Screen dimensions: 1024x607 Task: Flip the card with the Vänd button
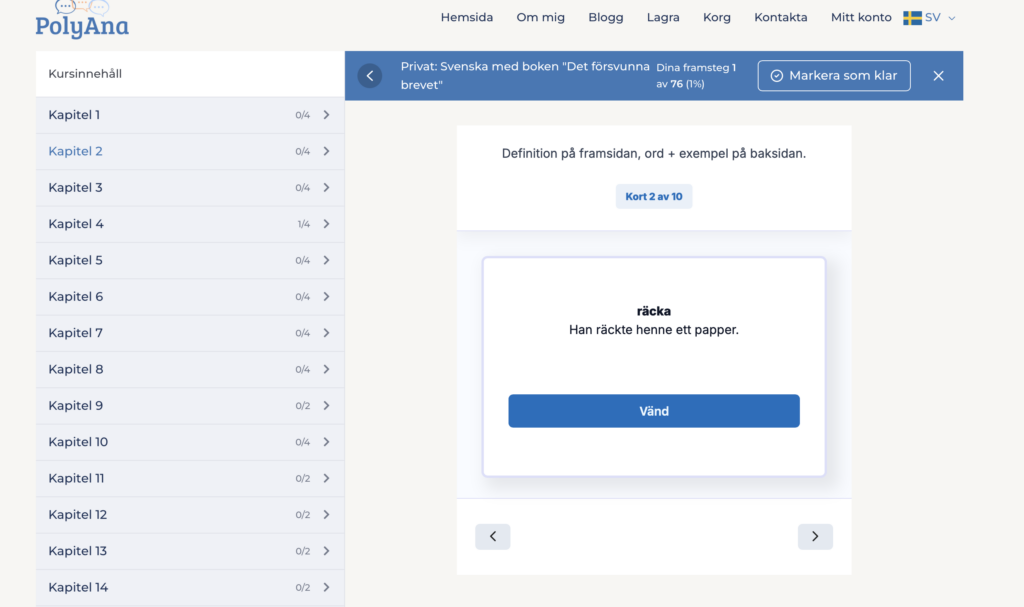tap(654, 411)
